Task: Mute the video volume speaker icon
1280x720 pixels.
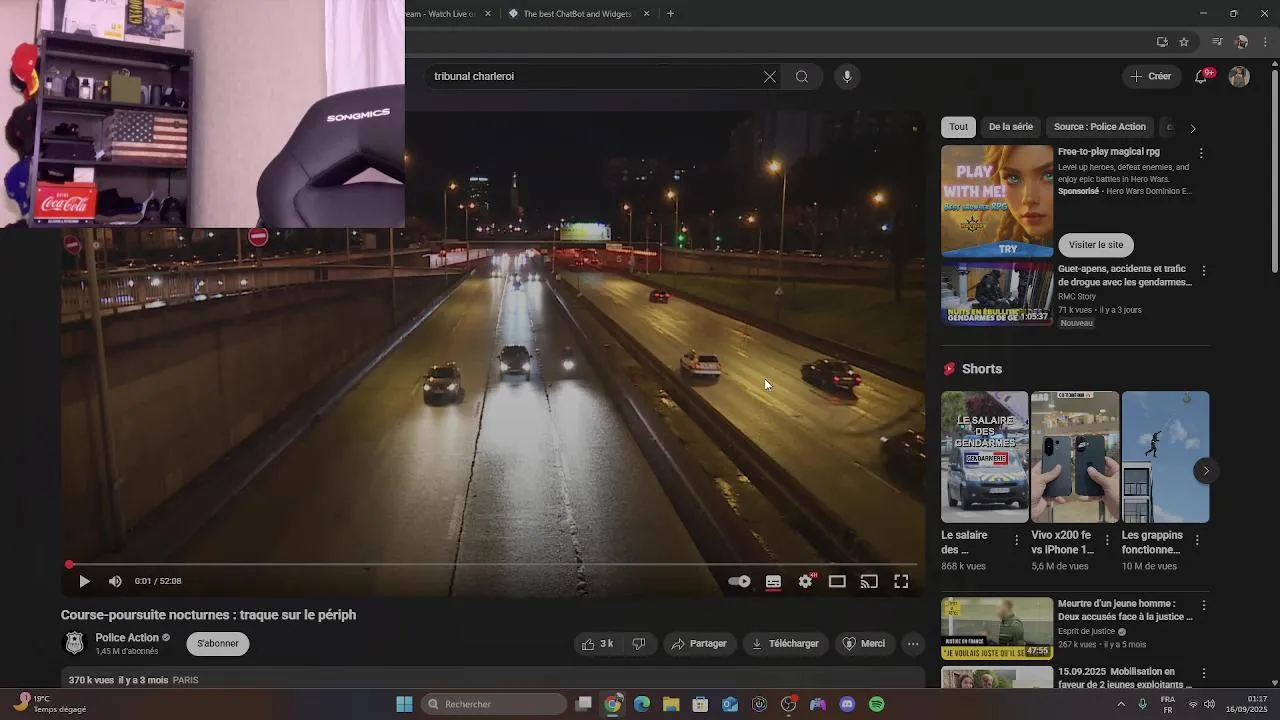Action: point(115,581)
